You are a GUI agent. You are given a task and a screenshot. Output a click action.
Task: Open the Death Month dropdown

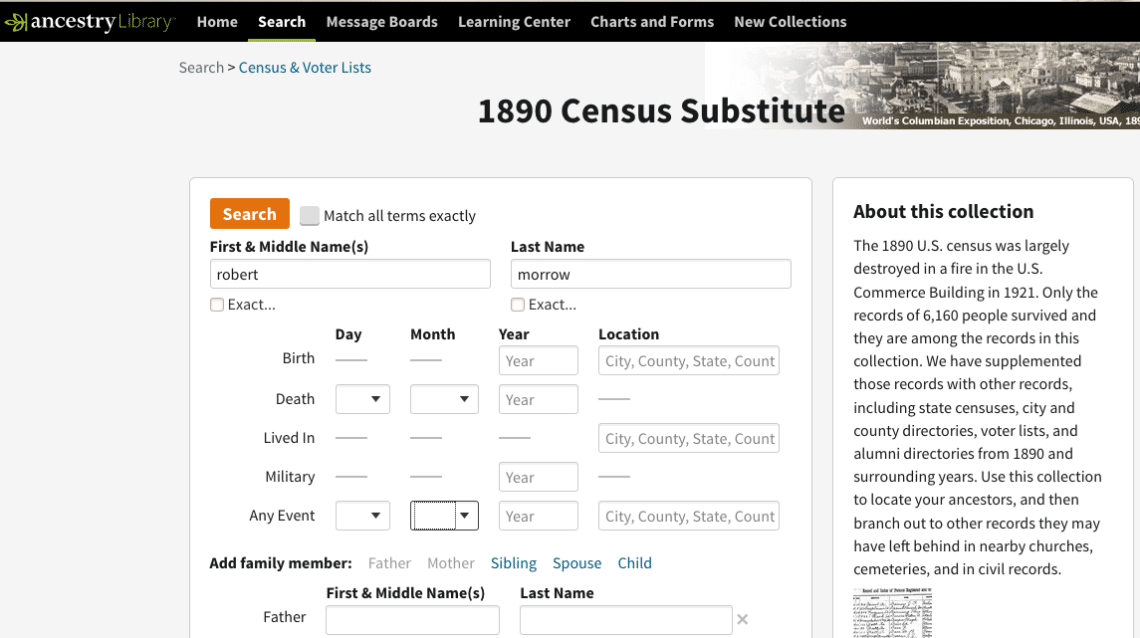(443, 398)
